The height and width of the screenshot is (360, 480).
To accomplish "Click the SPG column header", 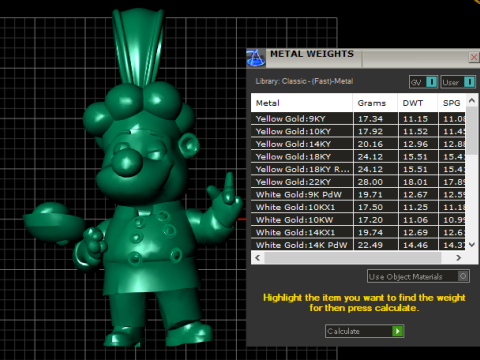I will coord(452,103).
